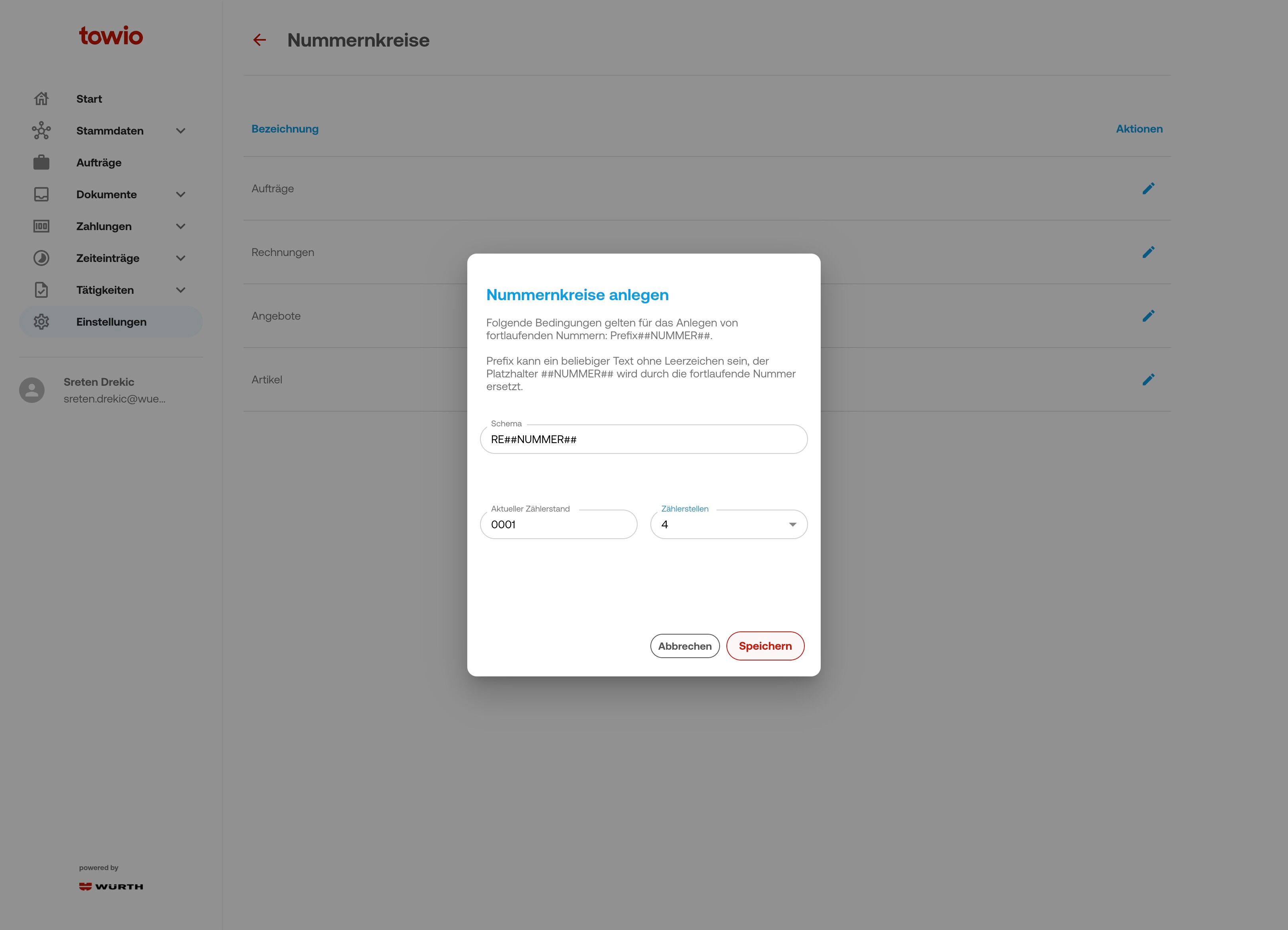Select the Artikel table row label
The height and width of the screenshot is (930, 1288).
(x=267, y=379)
